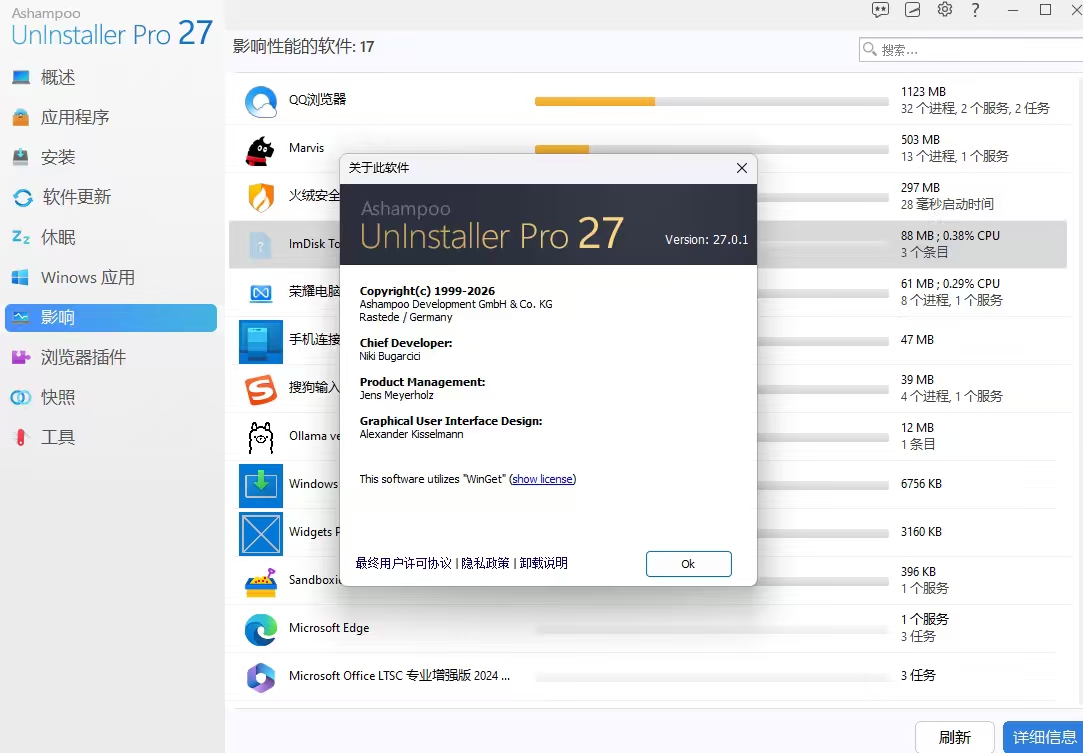Click the Windows download arrow app icon
This screenshot has height=753, width=1083.
click(x=261, y=486)
